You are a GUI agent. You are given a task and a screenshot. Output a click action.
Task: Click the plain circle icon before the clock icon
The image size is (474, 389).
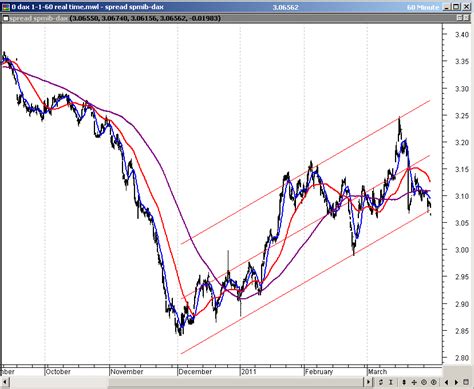point(424,382)
